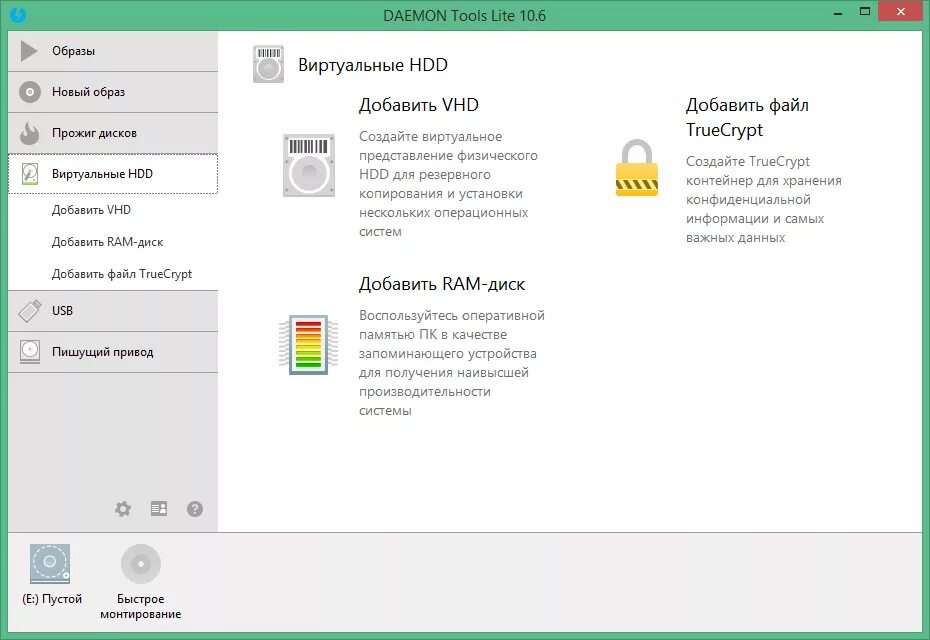Open settings with the gear icon
This screenshot has height=640, width=930.
pos(123,509)
